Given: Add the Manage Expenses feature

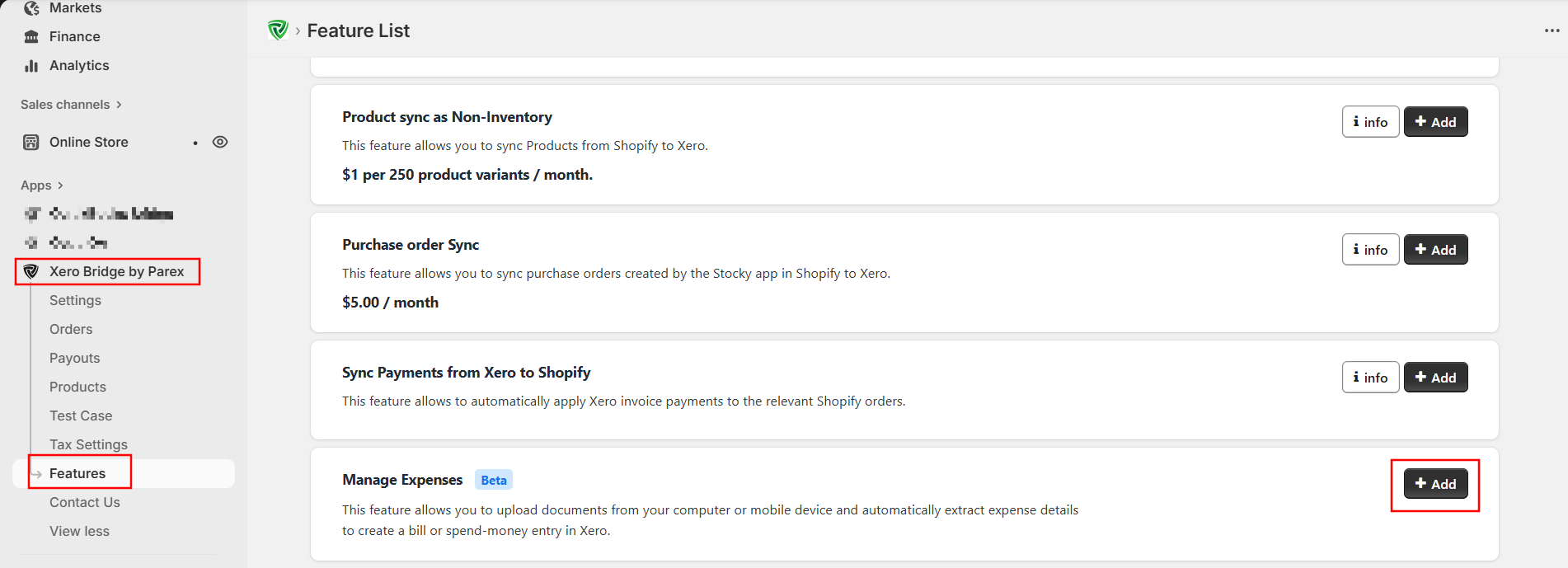Looking at the screenshot, I should click(1435, 484).
